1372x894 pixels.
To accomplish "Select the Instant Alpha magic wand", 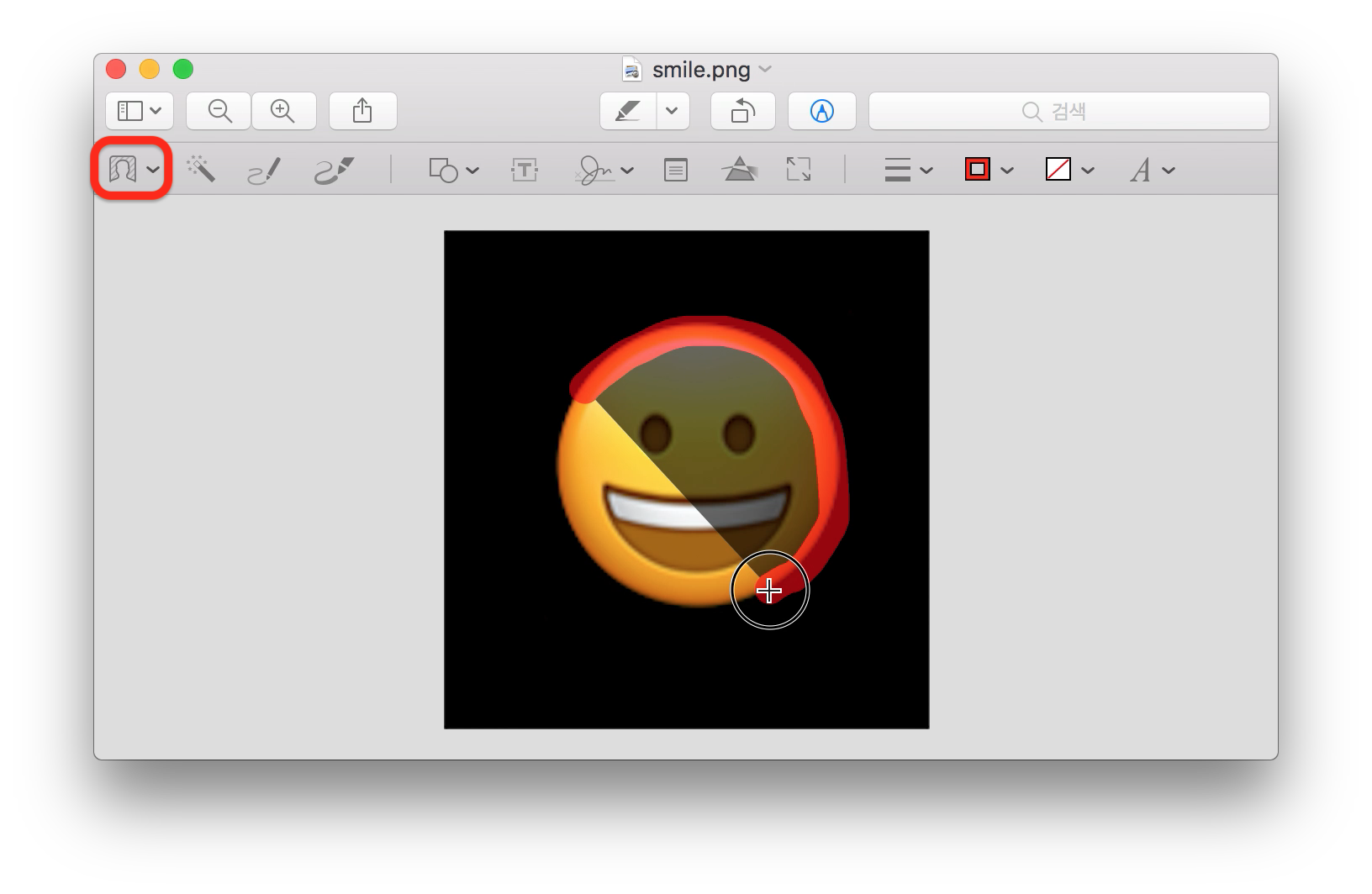I will pyautogui.click(x=201, y=169).
